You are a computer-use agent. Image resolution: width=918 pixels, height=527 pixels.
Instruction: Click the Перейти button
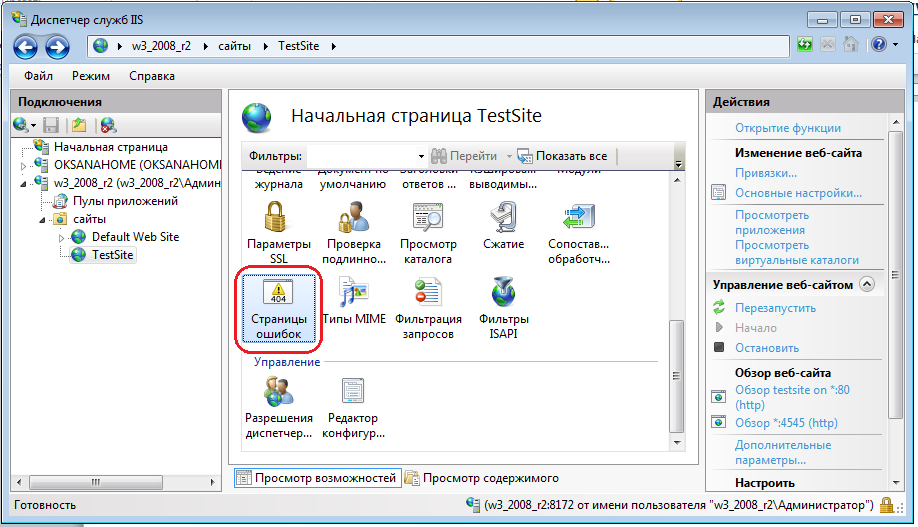tap(465, 156)
